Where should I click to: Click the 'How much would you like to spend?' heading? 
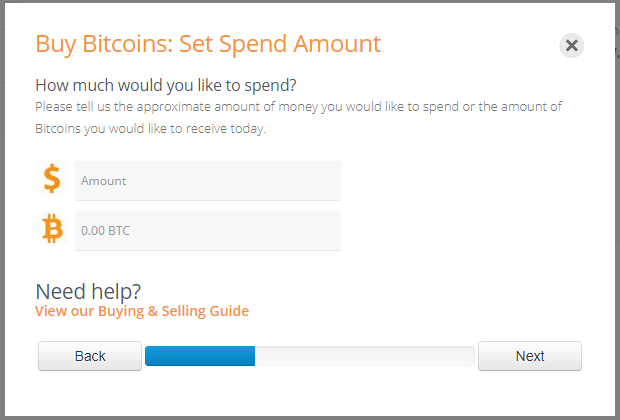pos(166,85)
